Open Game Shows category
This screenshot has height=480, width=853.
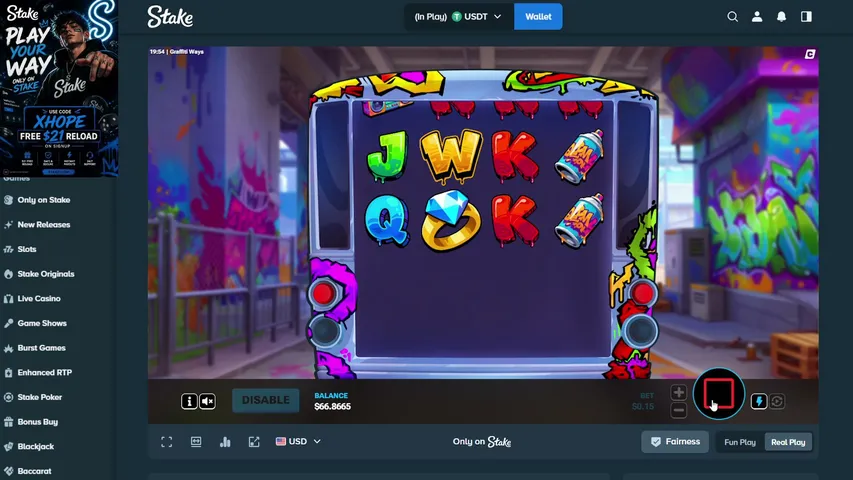(x=42, y=323)
